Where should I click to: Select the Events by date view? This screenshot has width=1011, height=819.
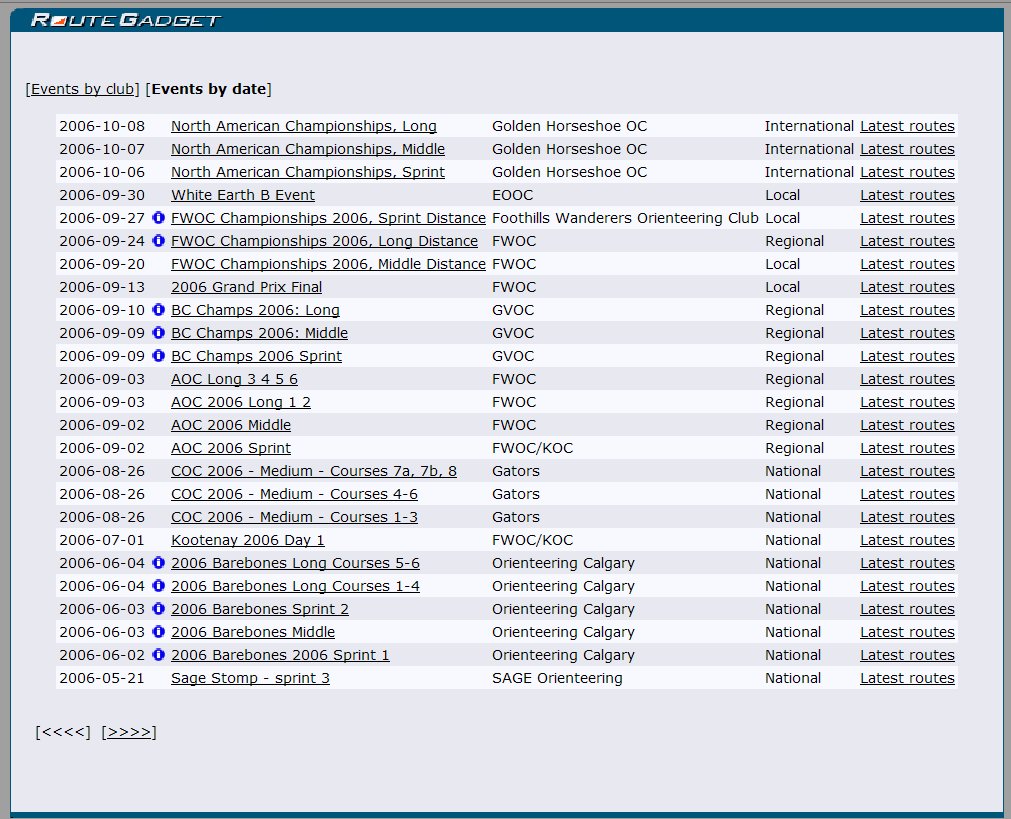pos(209,89)
